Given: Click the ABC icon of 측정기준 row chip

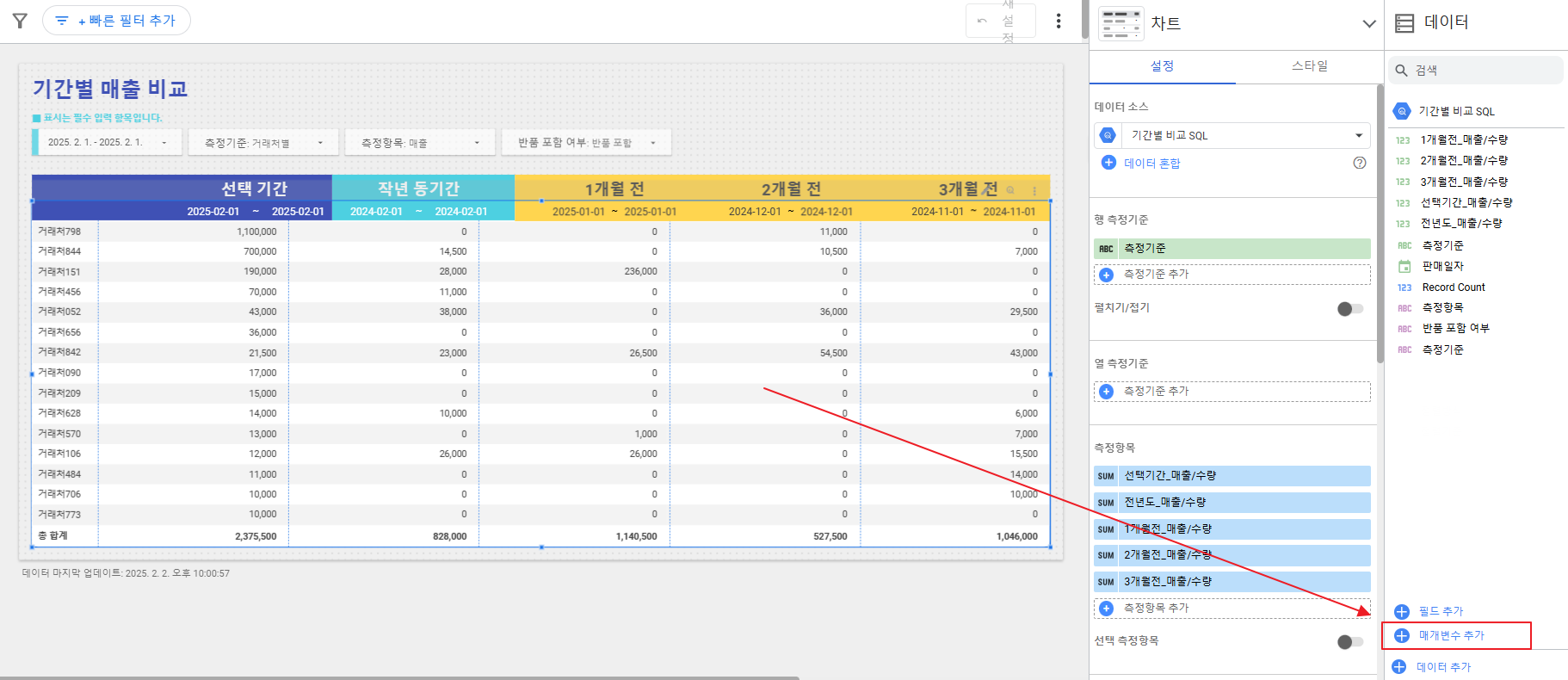Looking at the screenshot, I should pyautogui.click(x=1106, y=249).
